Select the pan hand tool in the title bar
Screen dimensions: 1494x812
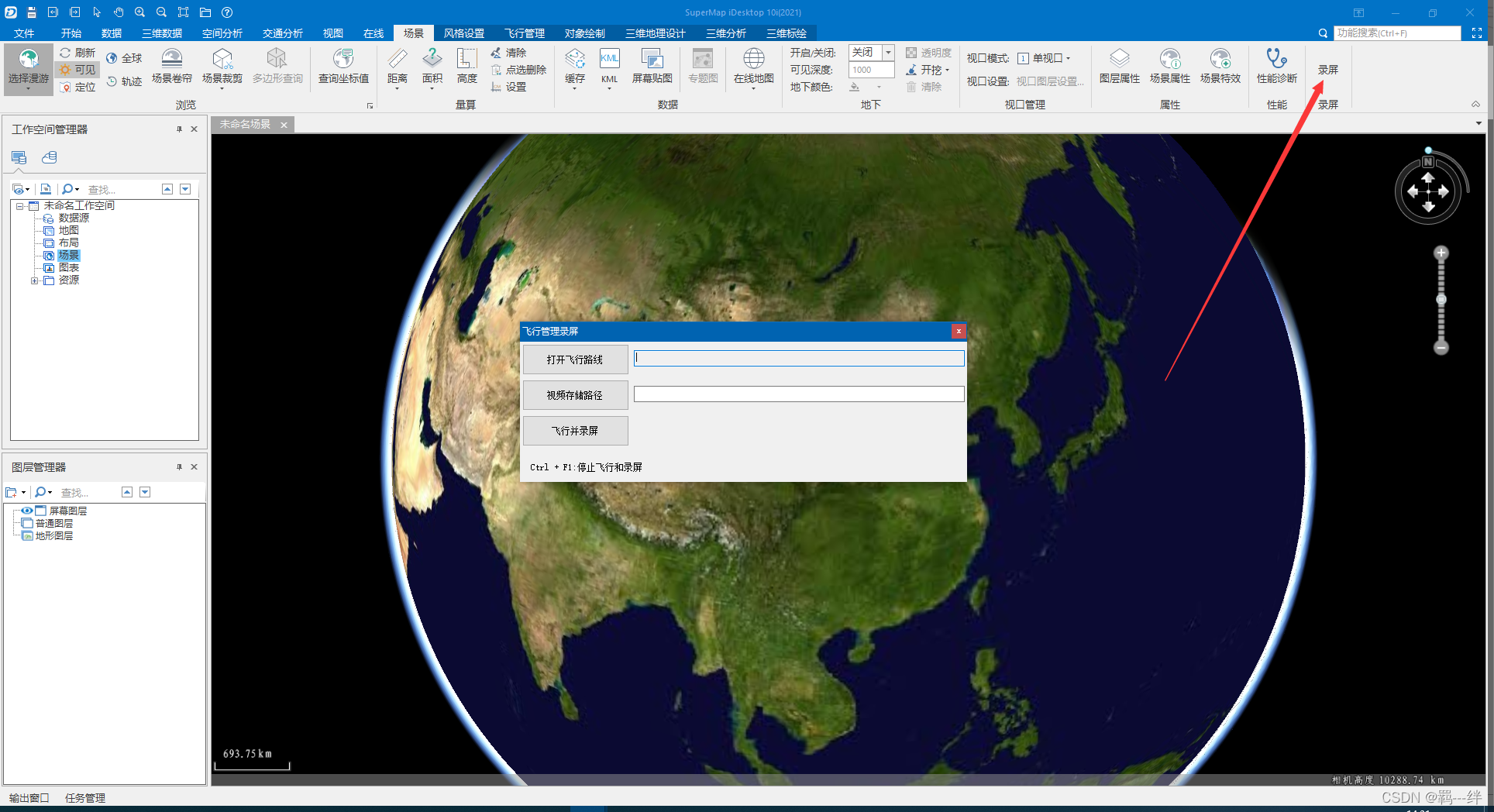tap(119, 12)
